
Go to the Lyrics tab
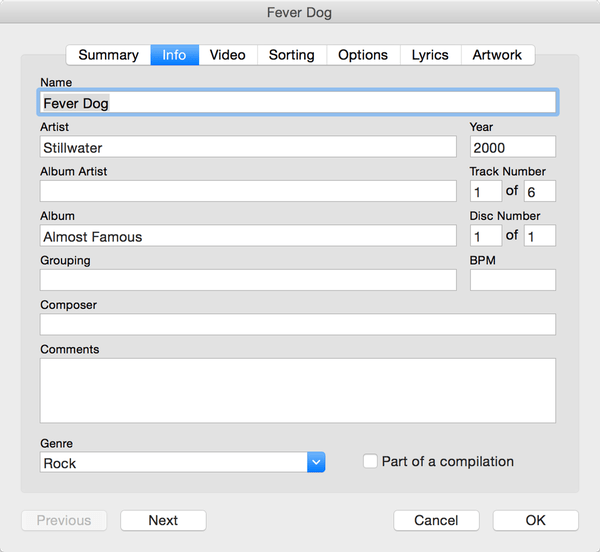(430, 55)
